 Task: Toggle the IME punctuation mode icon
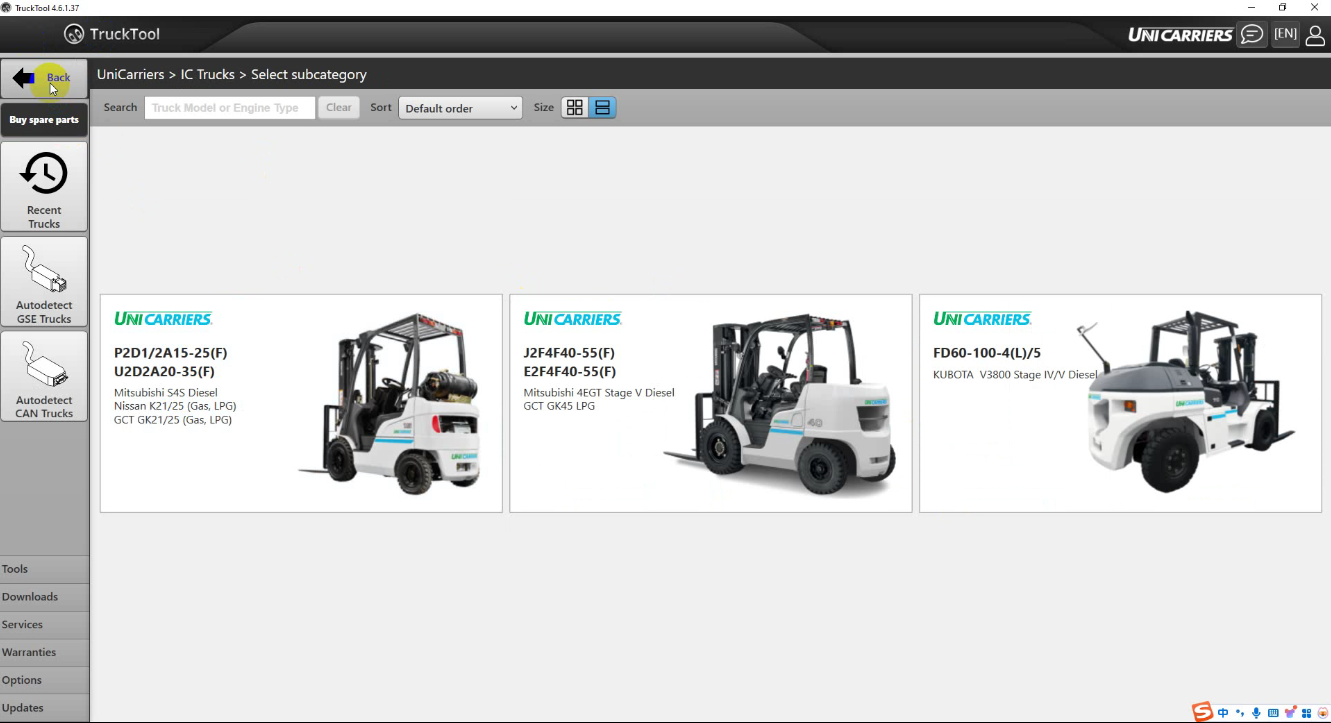(1240, 713)
